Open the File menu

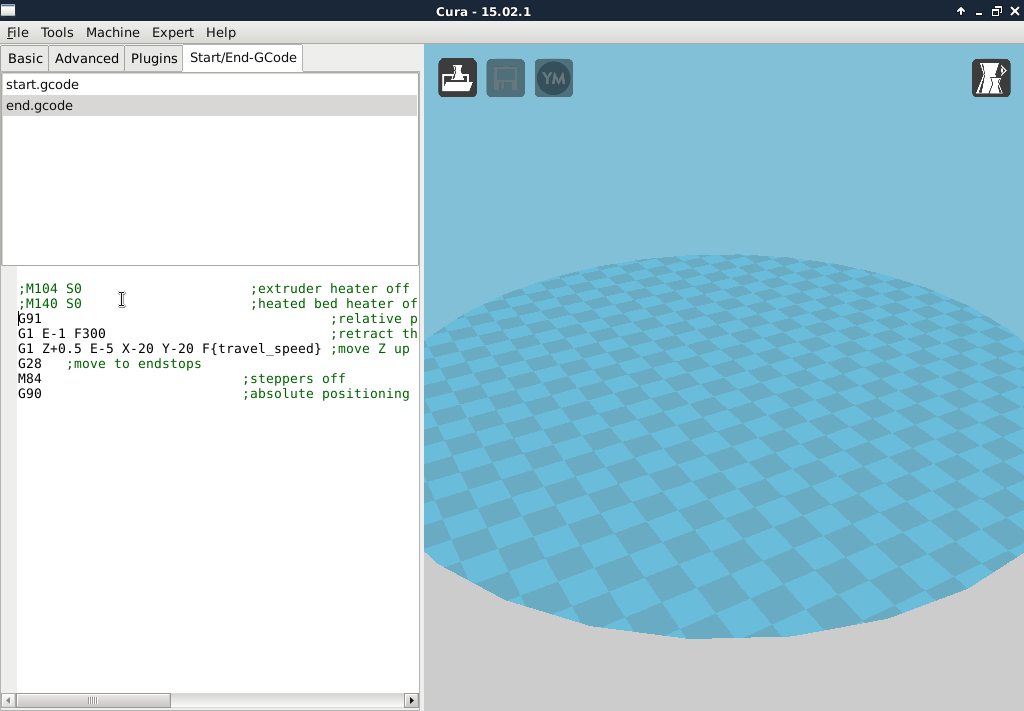pos(17,32)
